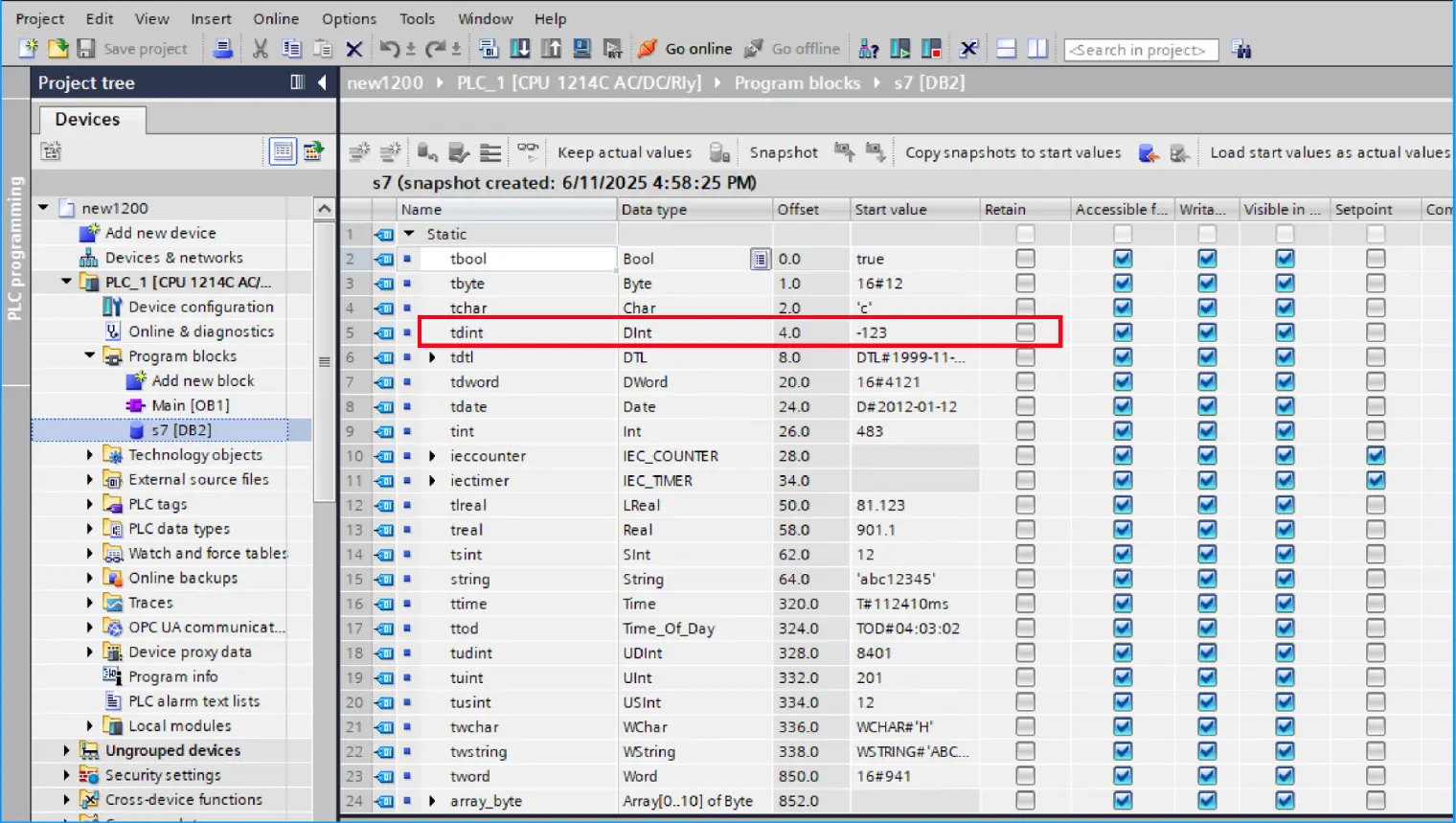Click the Split editor horizontally icon
The width and height of the screenshot is (1456, 823).
1006,49
